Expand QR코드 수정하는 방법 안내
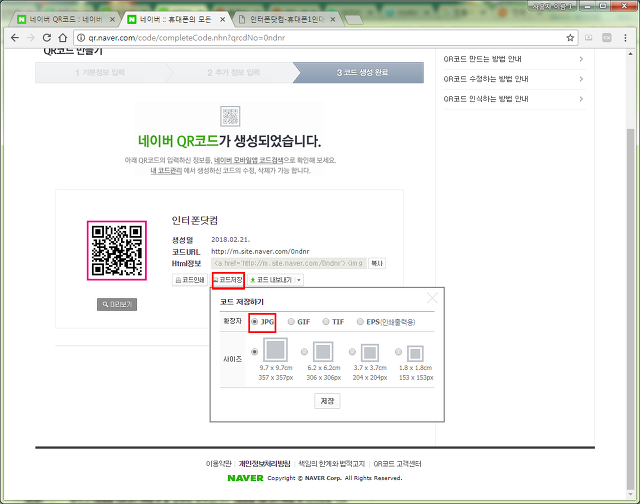Image resolution: width=640 pixels, height=504 pixels. (514, 79)
